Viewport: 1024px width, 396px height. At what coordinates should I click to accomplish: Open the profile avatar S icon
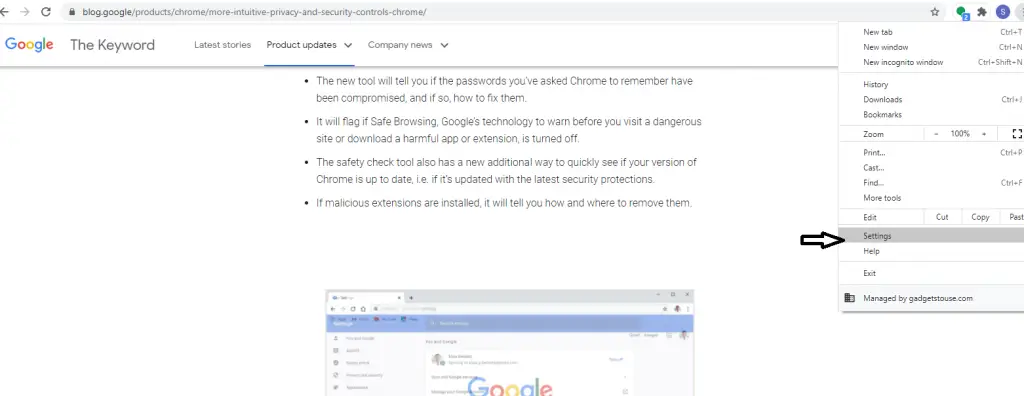pyautogui.click(x=1002, y=12)
